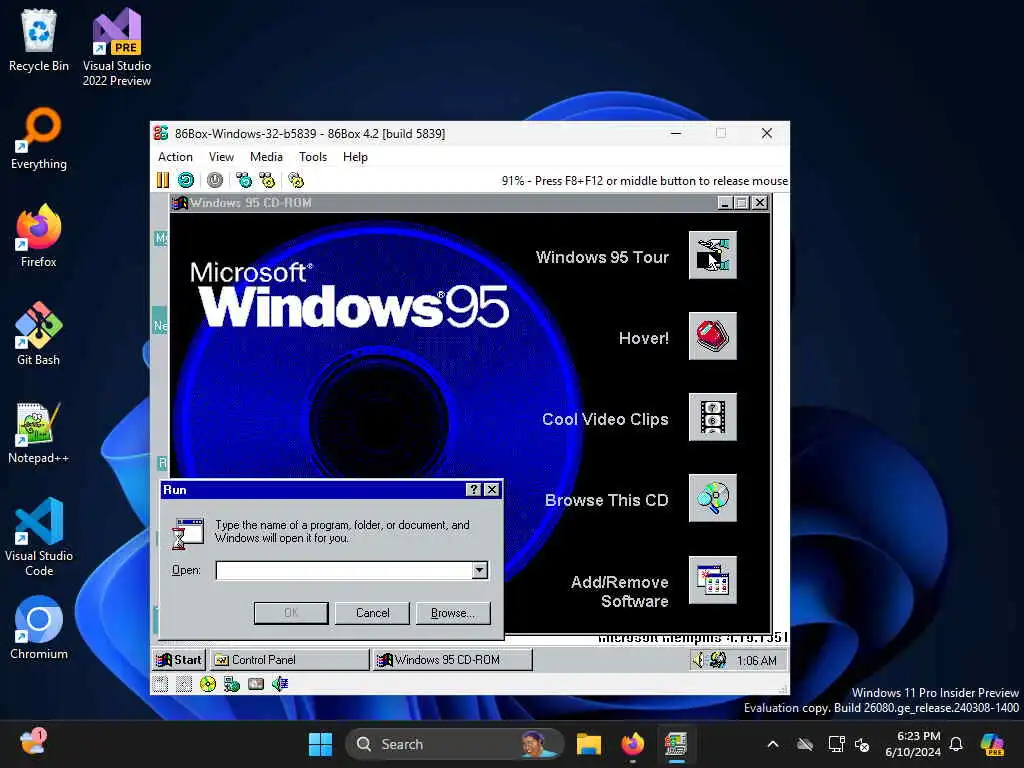Screen dimensions: 1024x768
Task: Pause emulation with the 86Box pause icon
Action: (163, 180)
